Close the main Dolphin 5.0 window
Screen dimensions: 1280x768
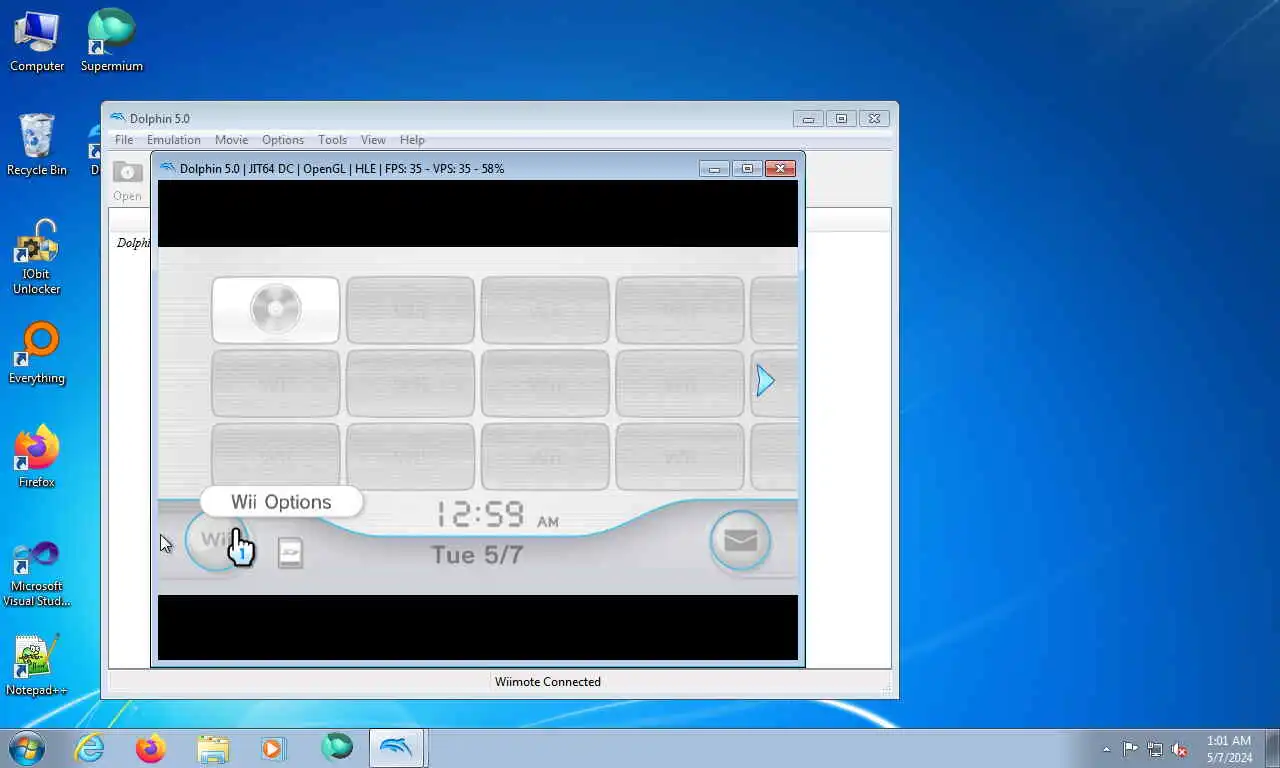tap(874, 119)
